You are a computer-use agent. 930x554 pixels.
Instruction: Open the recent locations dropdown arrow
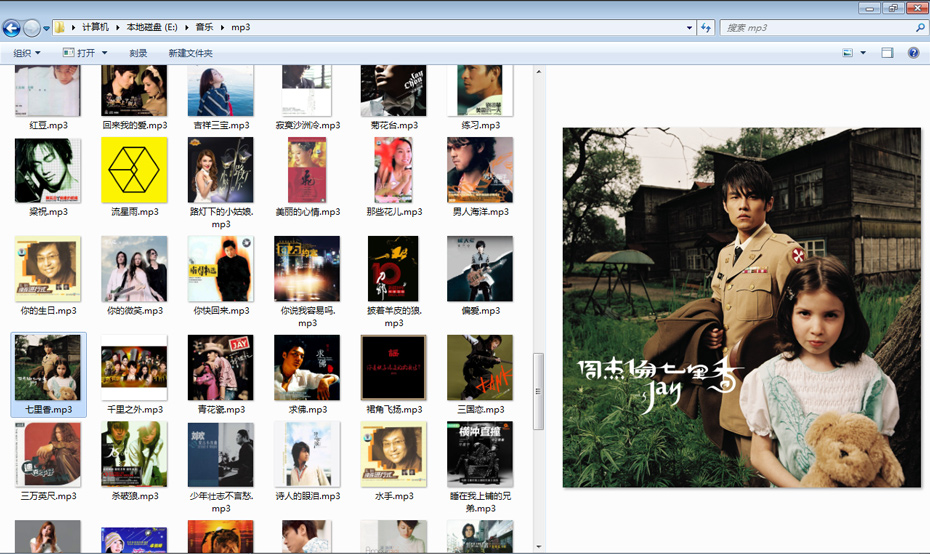click(46, 28)
